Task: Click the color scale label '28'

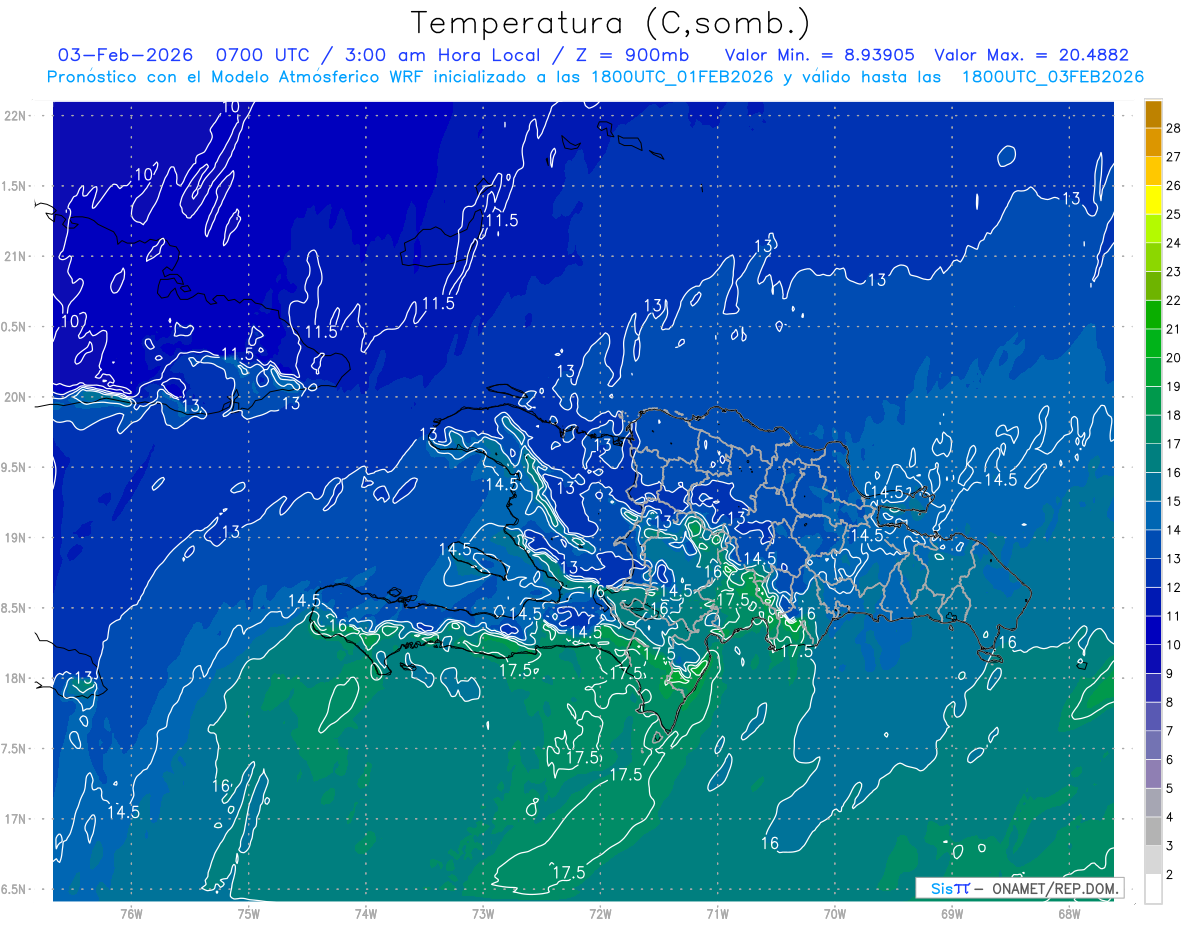Action: coord(1174,128)
